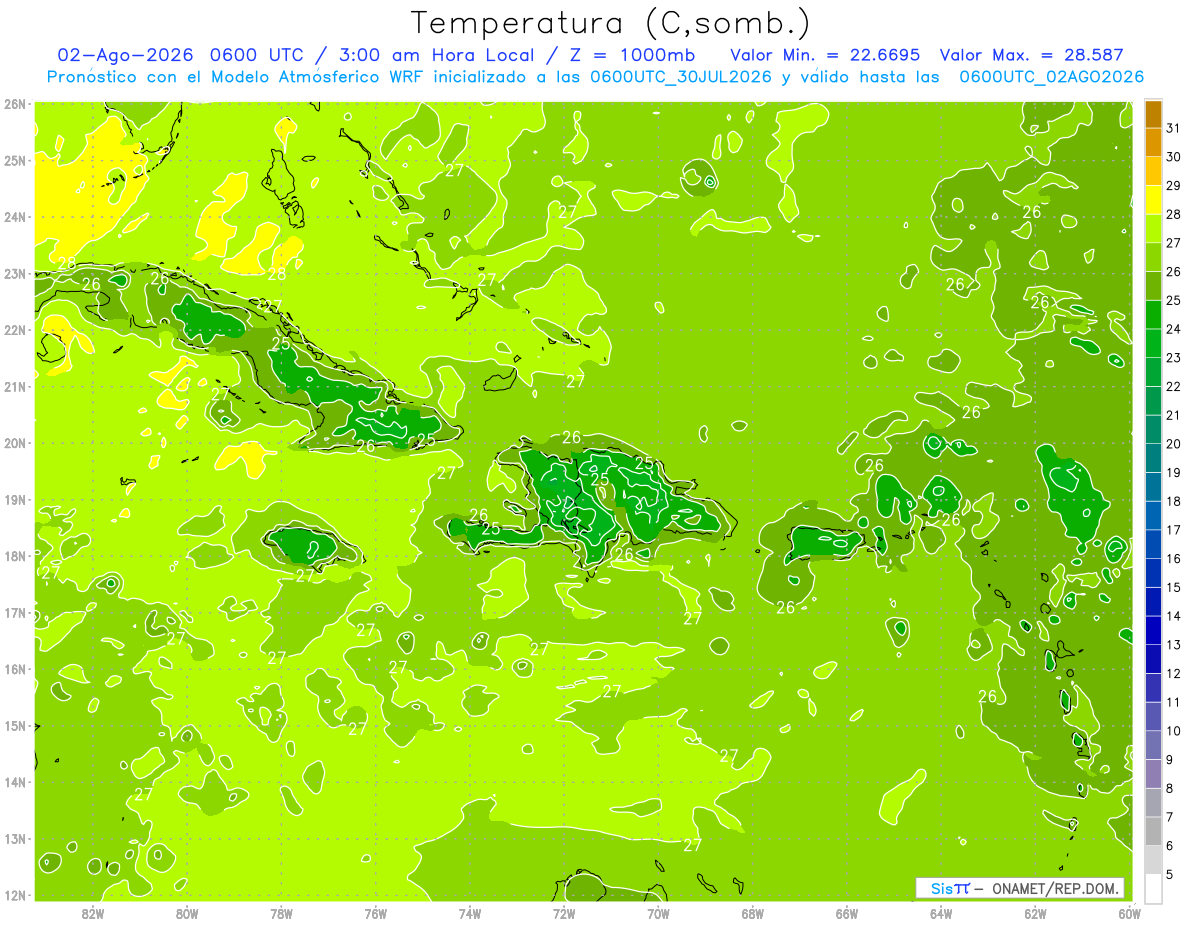
Task: Click the 18N latitude axis label
Action: [x=15, y=556]
